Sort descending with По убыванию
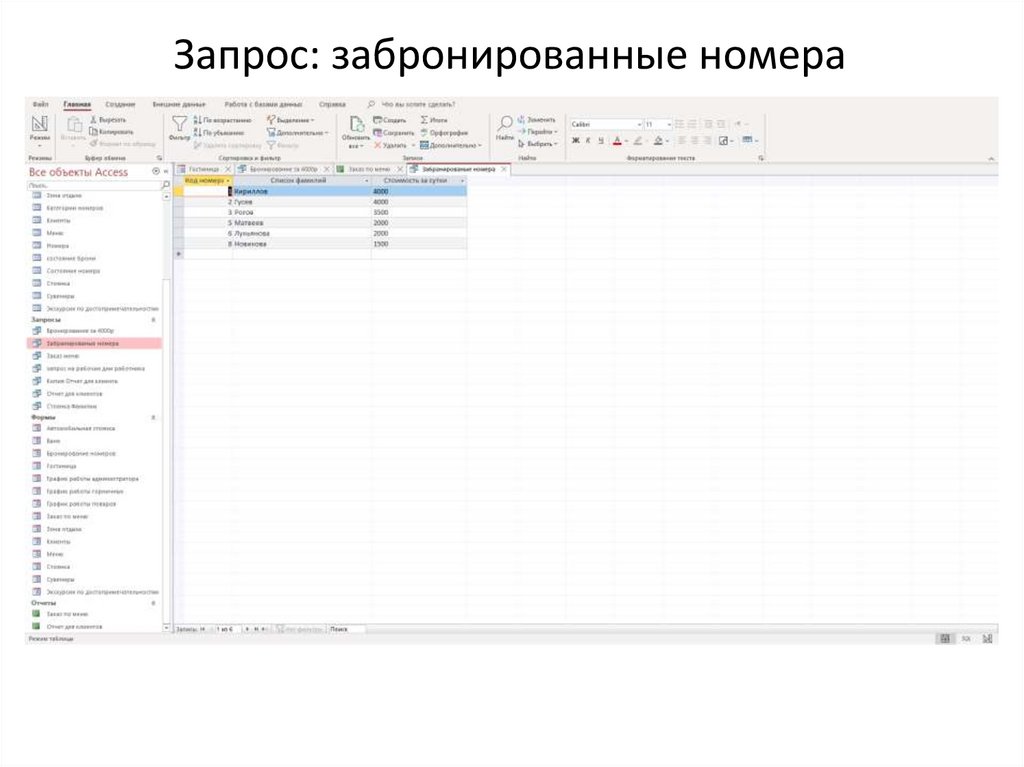Image resolution: width=1024 pixels, height=767 pixels. coord(219,133)
